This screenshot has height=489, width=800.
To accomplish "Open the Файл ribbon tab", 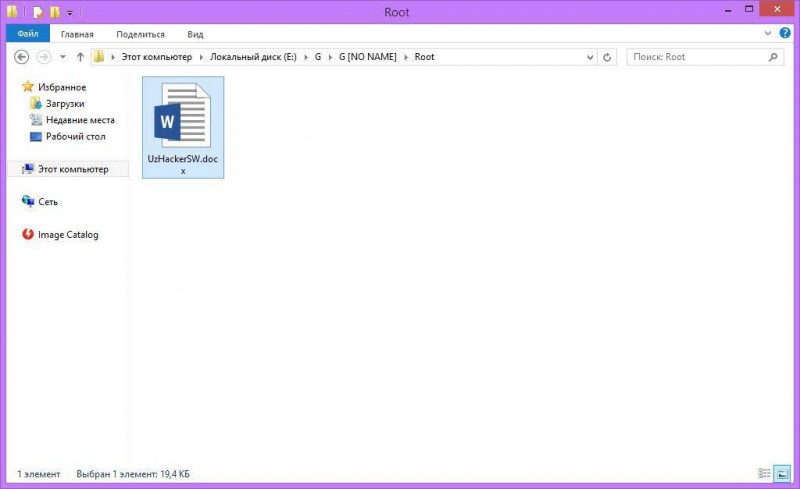I will 28,34.
